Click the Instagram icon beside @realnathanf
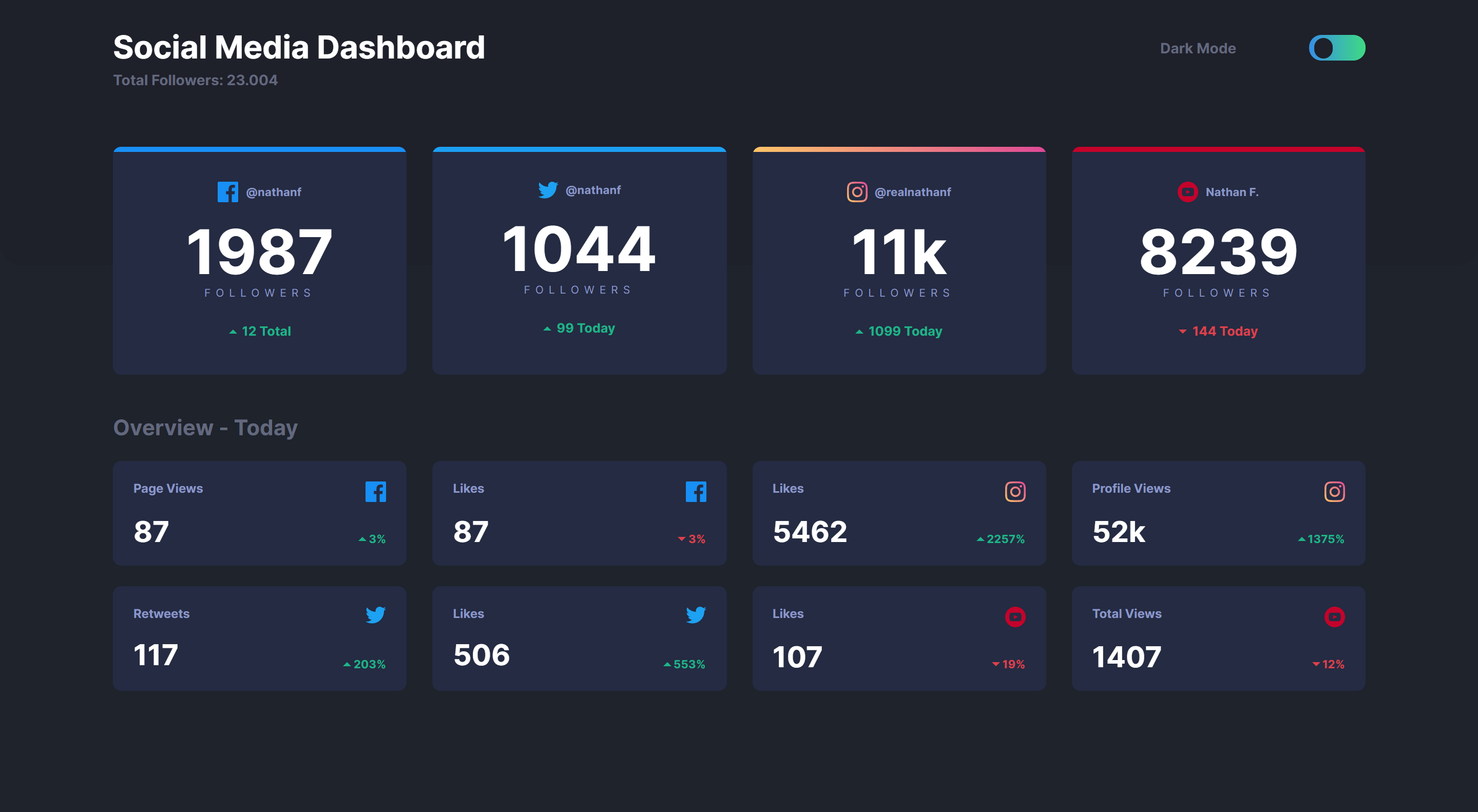 point(857,191)
